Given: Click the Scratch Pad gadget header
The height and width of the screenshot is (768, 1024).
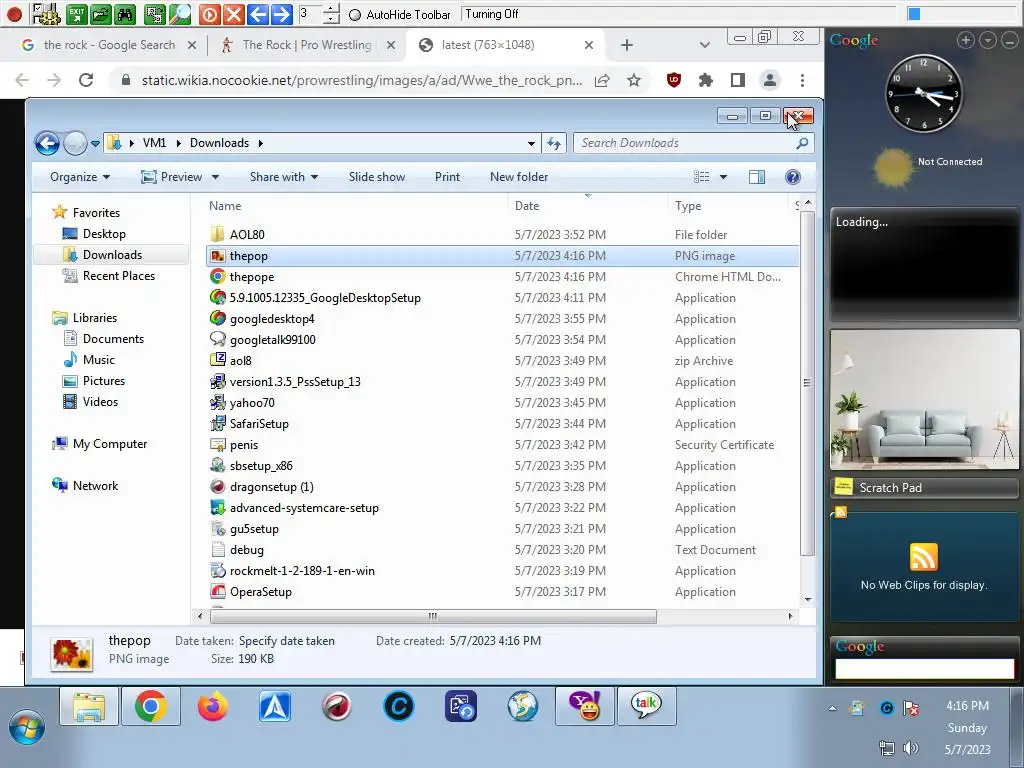Looking at the screenshot, I should 924,487.
